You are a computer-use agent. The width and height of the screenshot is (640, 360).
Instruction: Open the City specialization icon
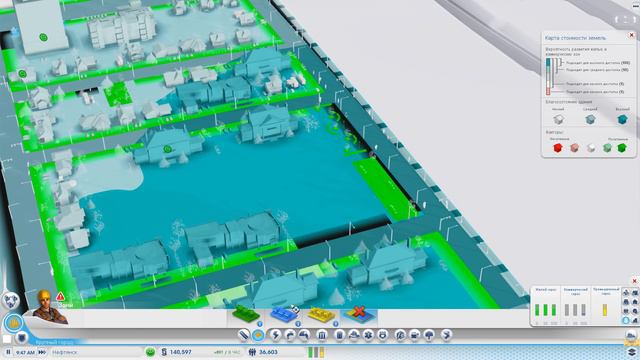click(447, 335)
